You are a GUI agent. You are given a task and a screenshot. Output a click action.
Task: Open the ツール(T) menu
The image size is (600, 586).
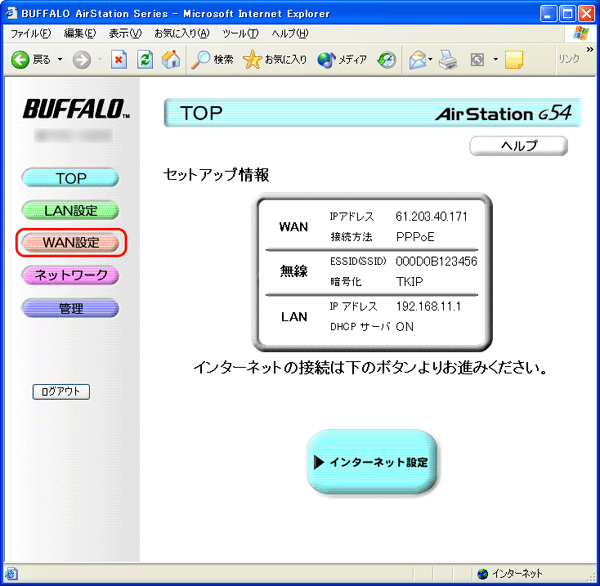coord(241,34)
